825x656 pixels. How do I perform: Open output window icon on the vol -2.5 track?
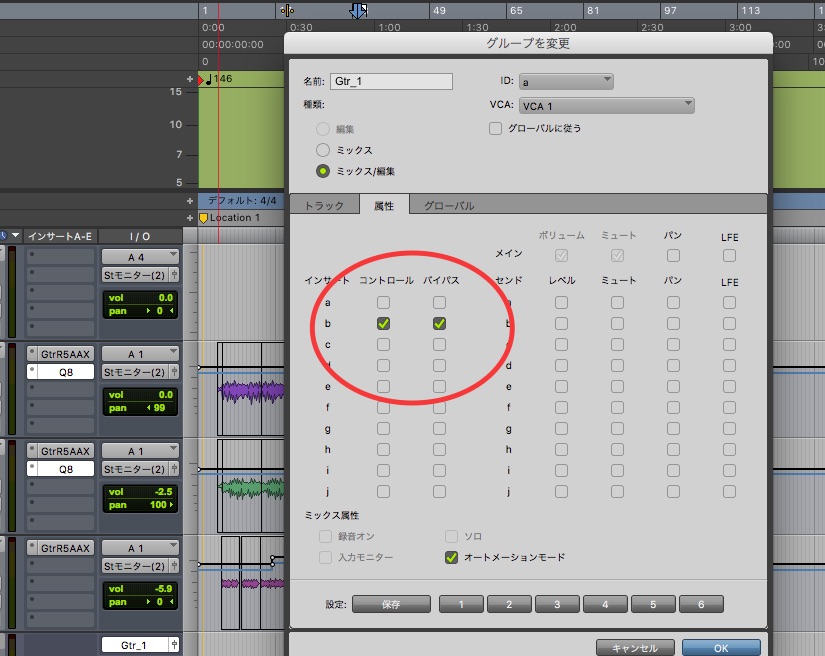[174, 469]
